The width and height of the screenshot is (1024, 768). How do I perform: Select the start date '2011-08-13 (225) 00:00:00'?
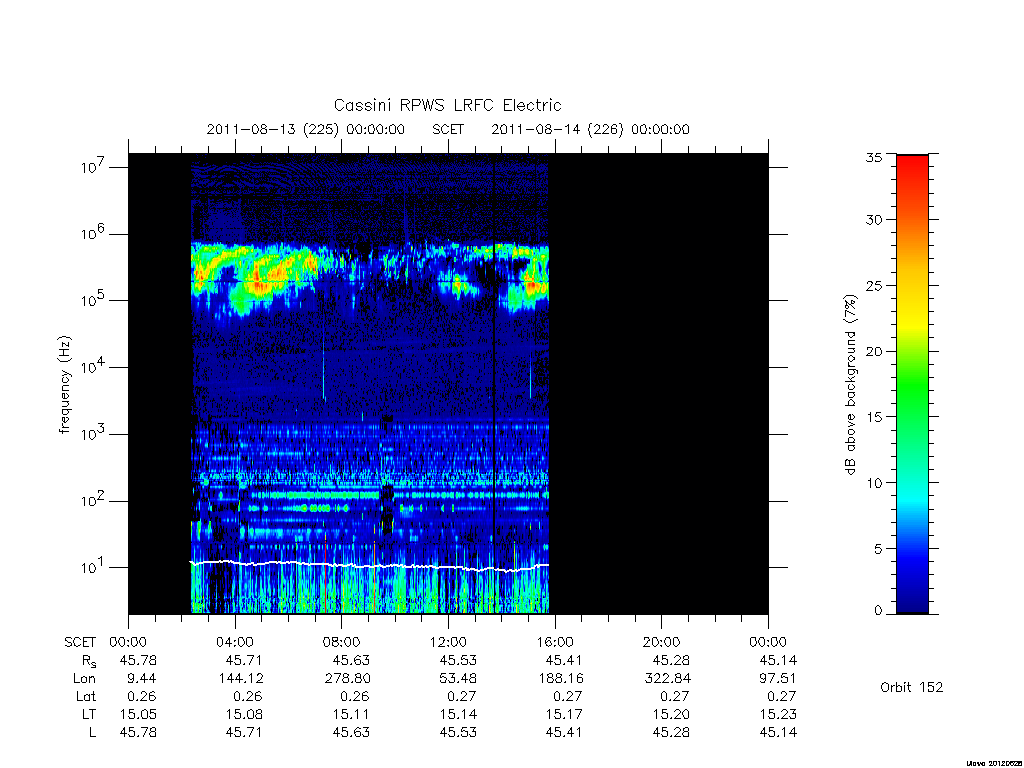pos(306,129)
